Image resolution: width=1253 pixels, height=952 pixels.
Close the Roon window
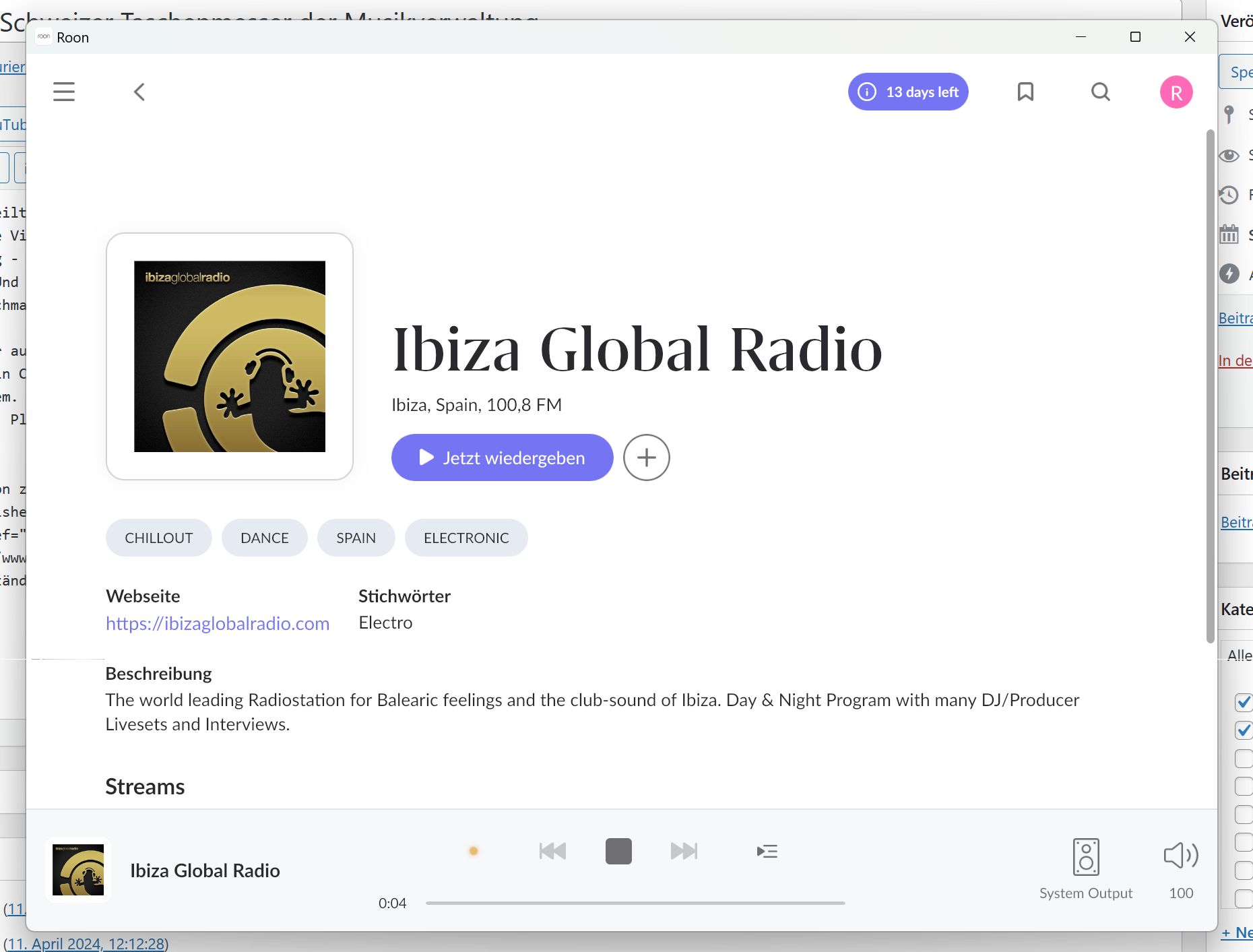1190,36
